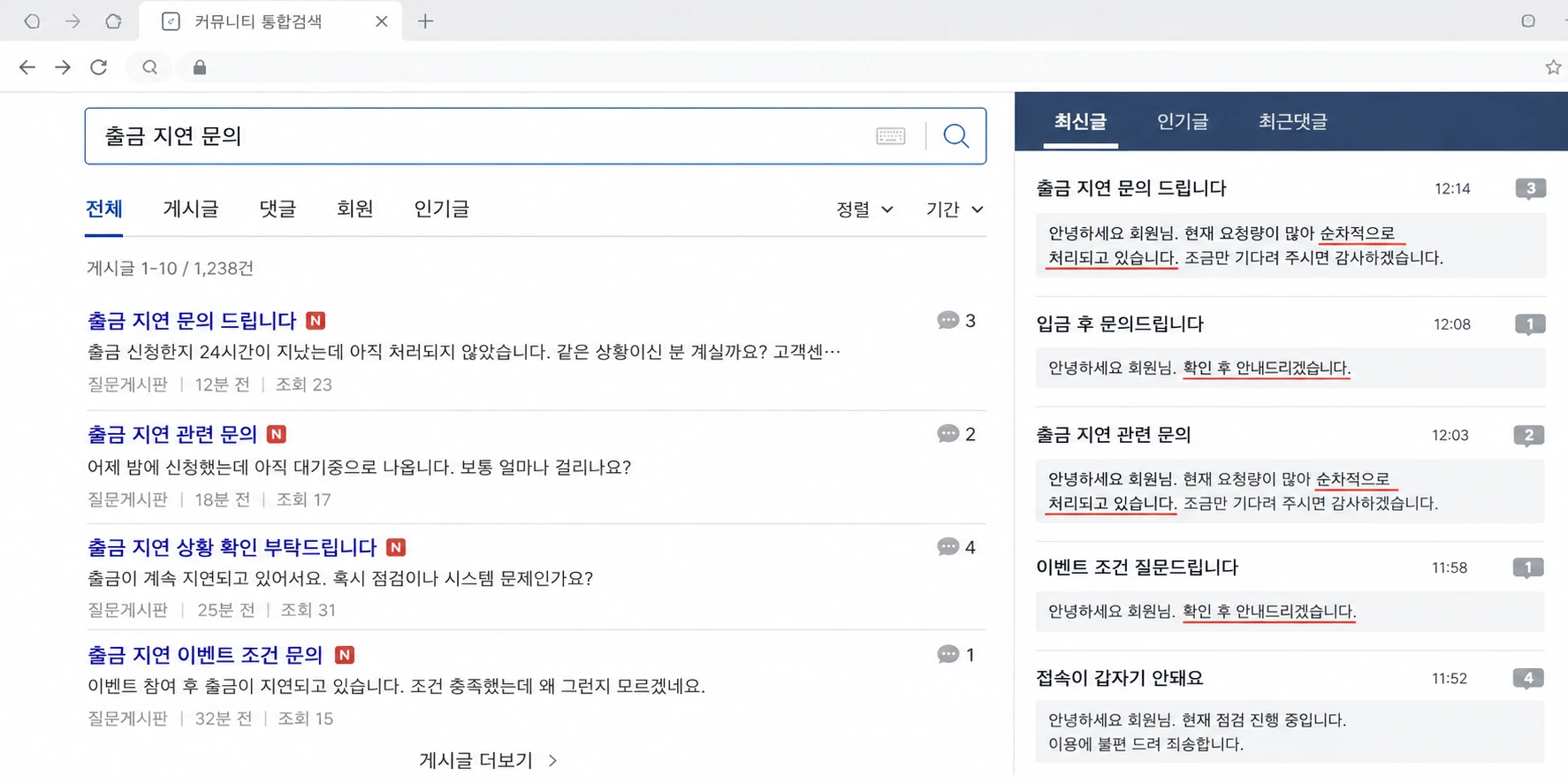Click the comment bubble for 출금 지연 이벤트 조건 문의
This screenshot has height=784, width=1568.
click(x=948, y=654)
